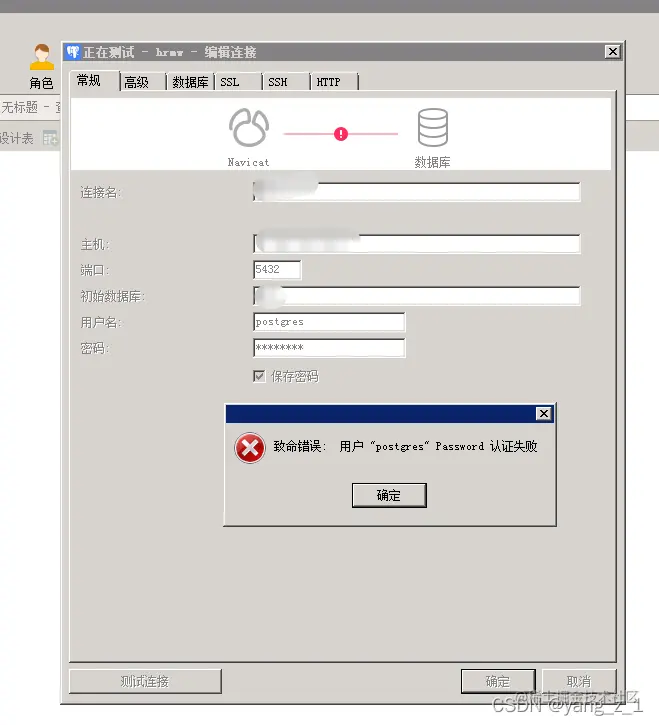Click the 设计表 label in background toolbar
Viewport: 659px width, 725px height.
pyautogui.click(x=17, y=138)
